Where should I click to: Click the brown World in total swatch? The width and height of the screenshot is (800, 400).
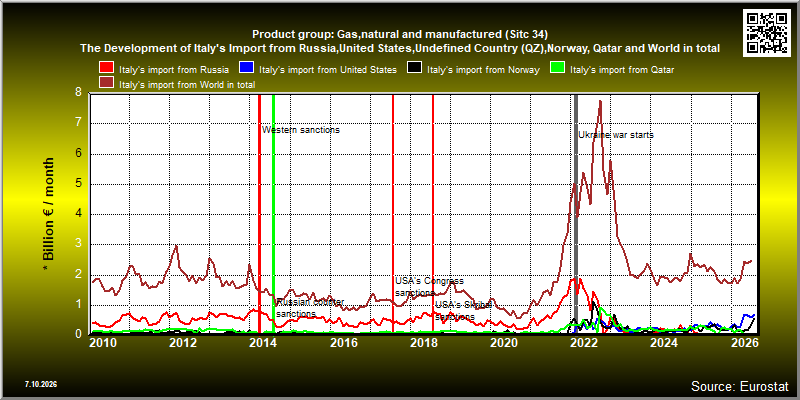[107, 84]
